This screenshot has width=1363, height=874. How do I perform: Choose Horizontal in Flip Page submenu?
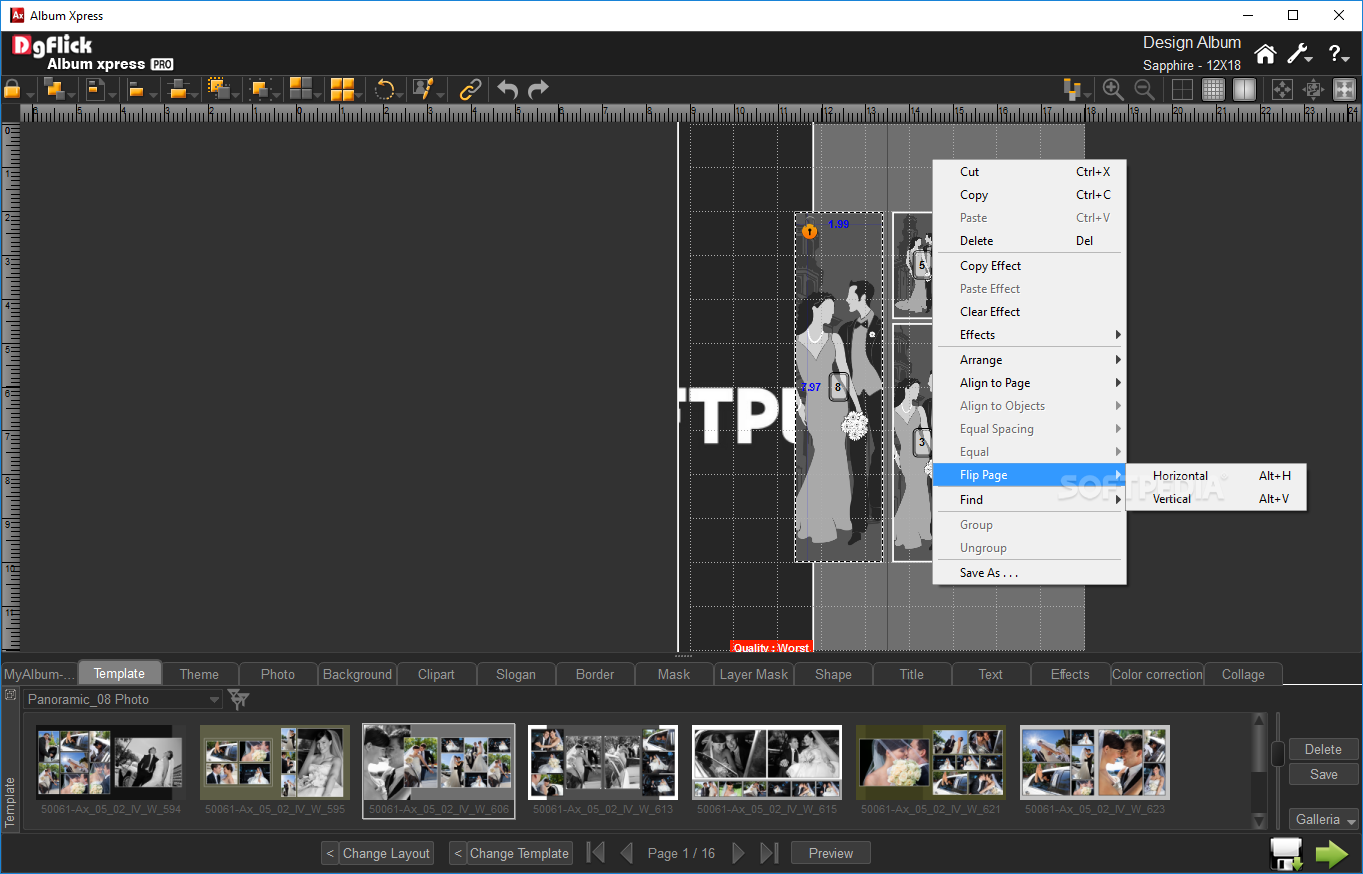click(1216, 476)
